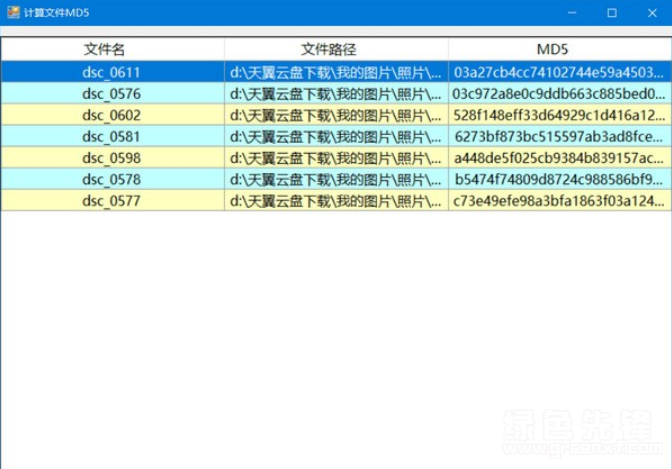Click the file path cell of dsc_0577

[336, 201]
